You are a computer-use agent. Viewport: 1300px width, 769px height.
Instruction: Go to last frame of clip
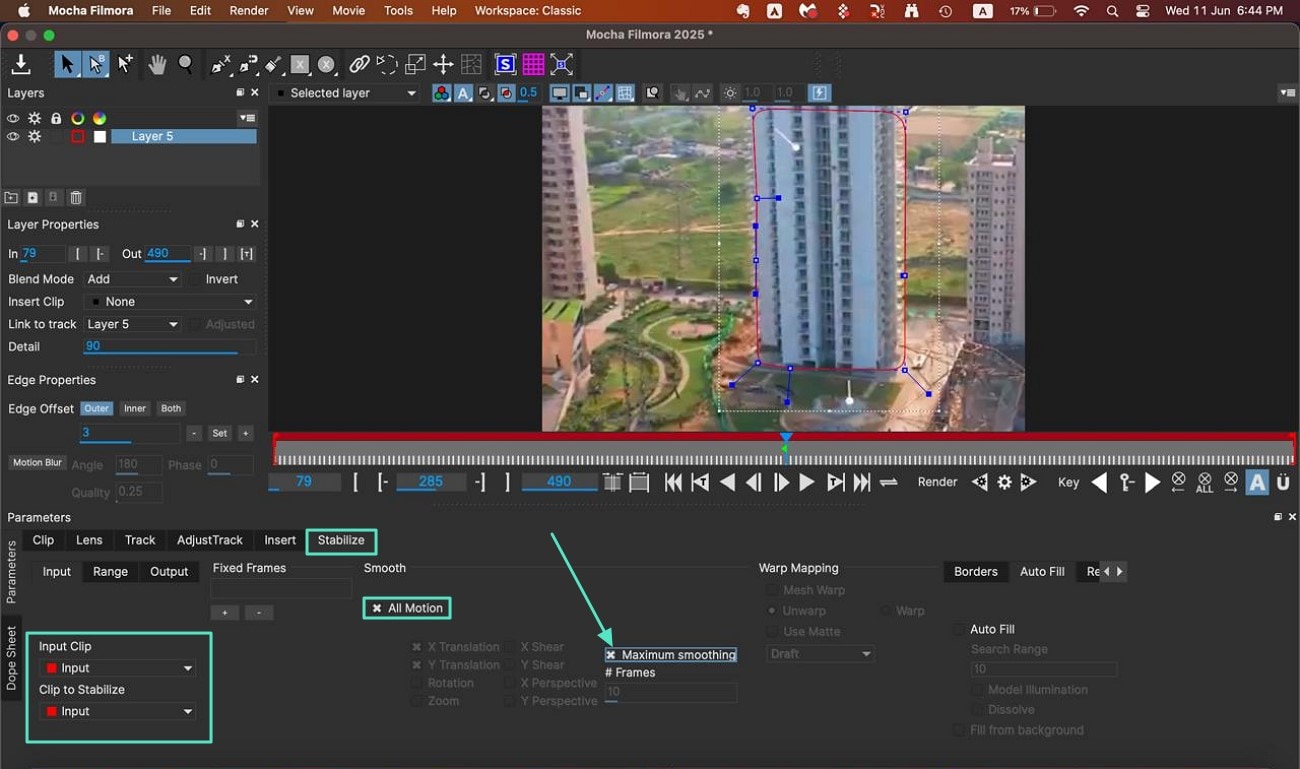tap(861, 482)
